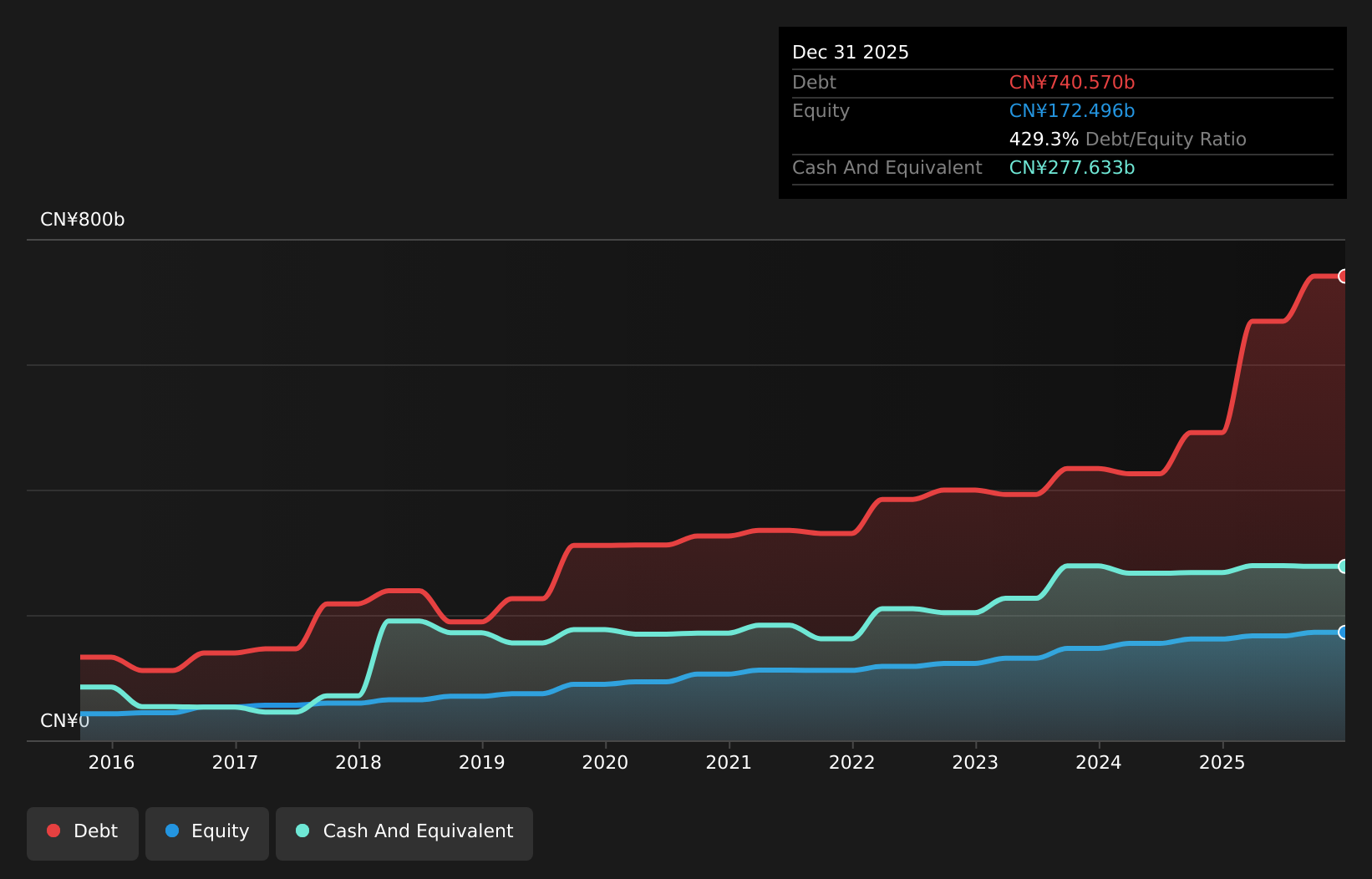
Task: Click the teal Cash end-point marker
Action: pyautogui.click(x=1344, y=567)
